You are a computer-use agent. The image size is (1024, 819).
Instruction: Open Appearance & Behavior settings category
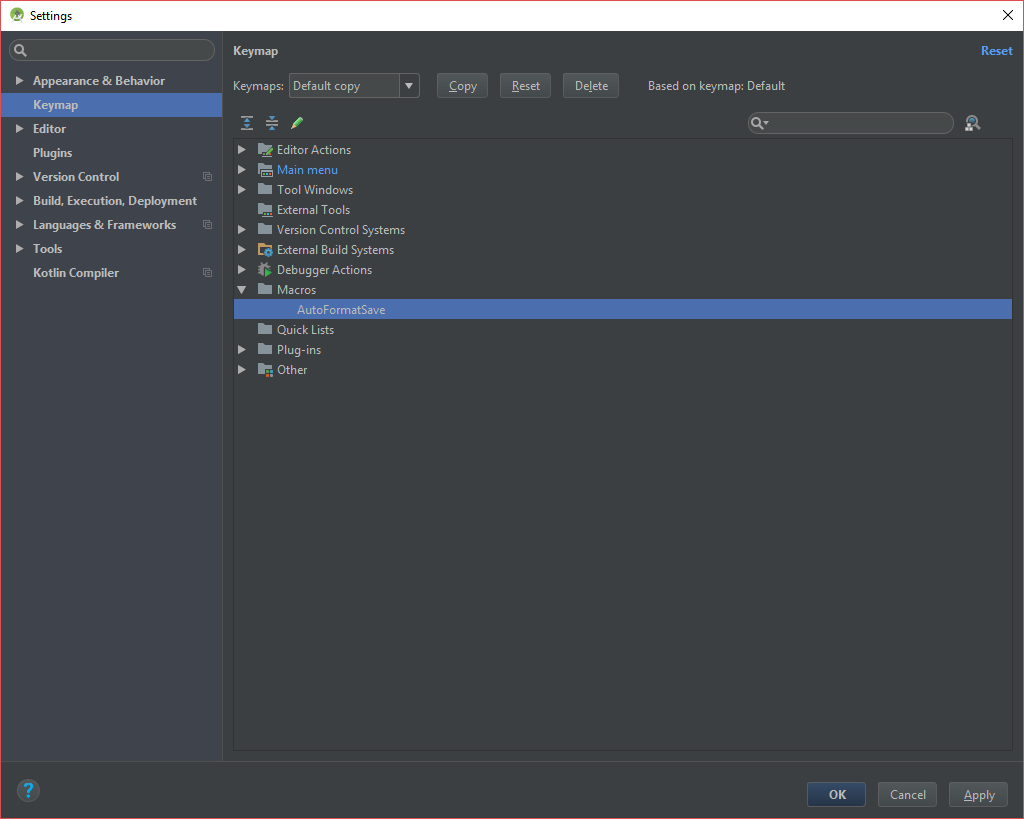[x=99, y=80]
